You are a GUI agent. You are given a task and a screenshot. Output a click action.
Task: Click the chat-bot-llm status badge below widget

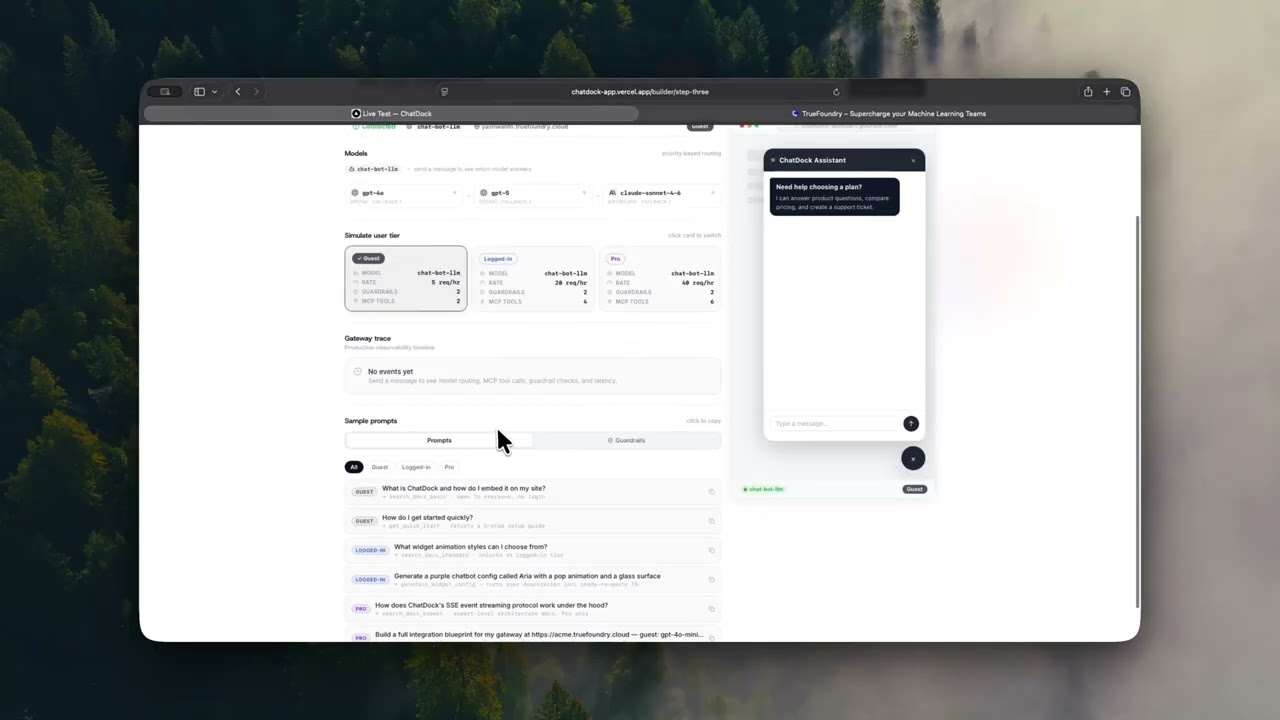(x=764, y=489)
